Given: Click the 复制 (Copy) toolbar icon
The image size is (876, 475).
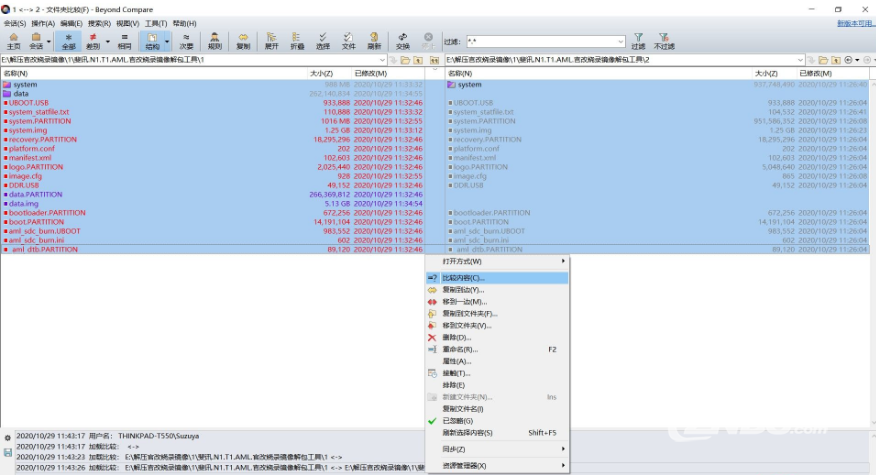Looking at the screenshot, I should point(243,41).
